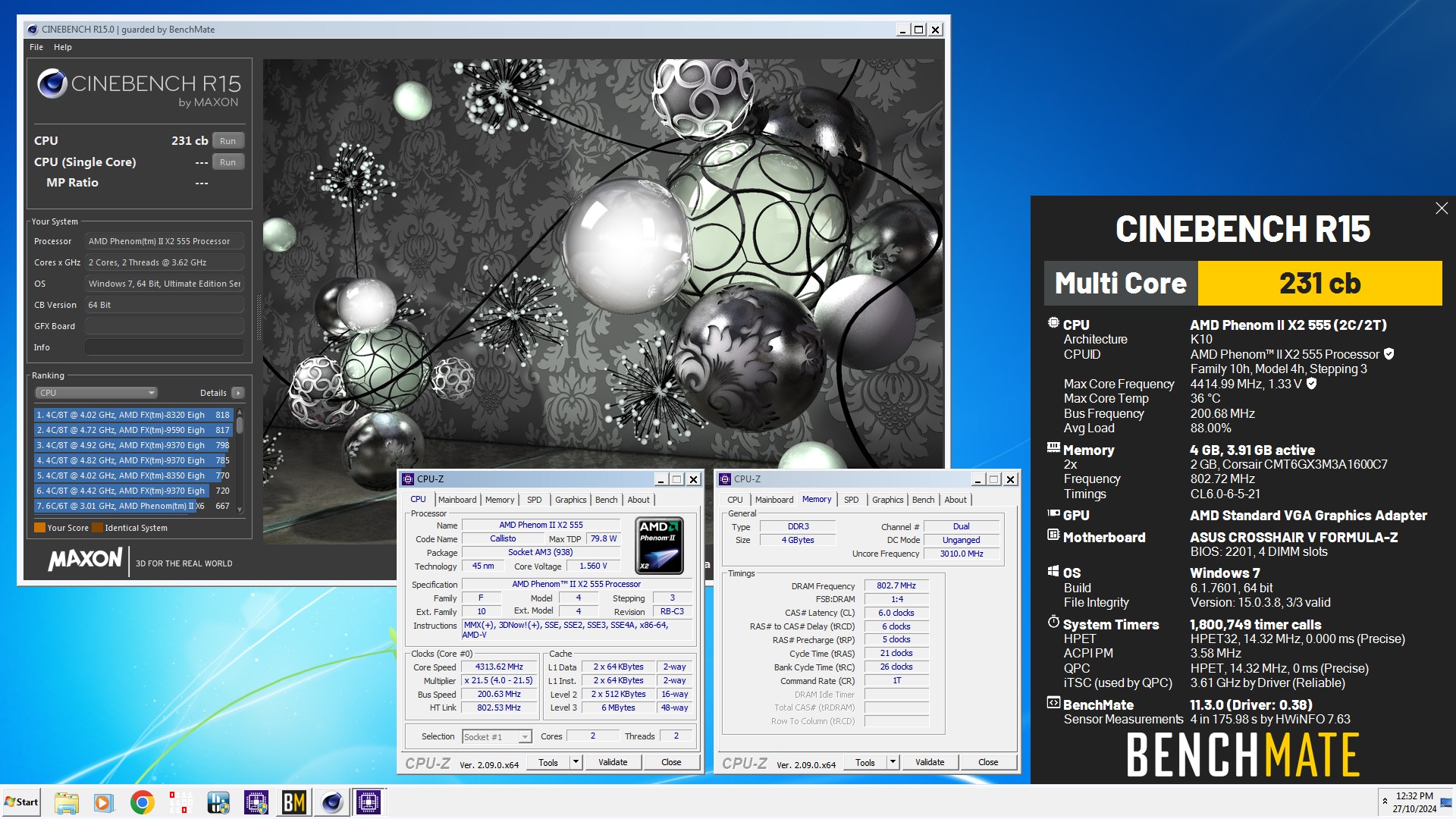
Task: Click the GPU card icon in BenchMate panel
Action: point(1053,513)
